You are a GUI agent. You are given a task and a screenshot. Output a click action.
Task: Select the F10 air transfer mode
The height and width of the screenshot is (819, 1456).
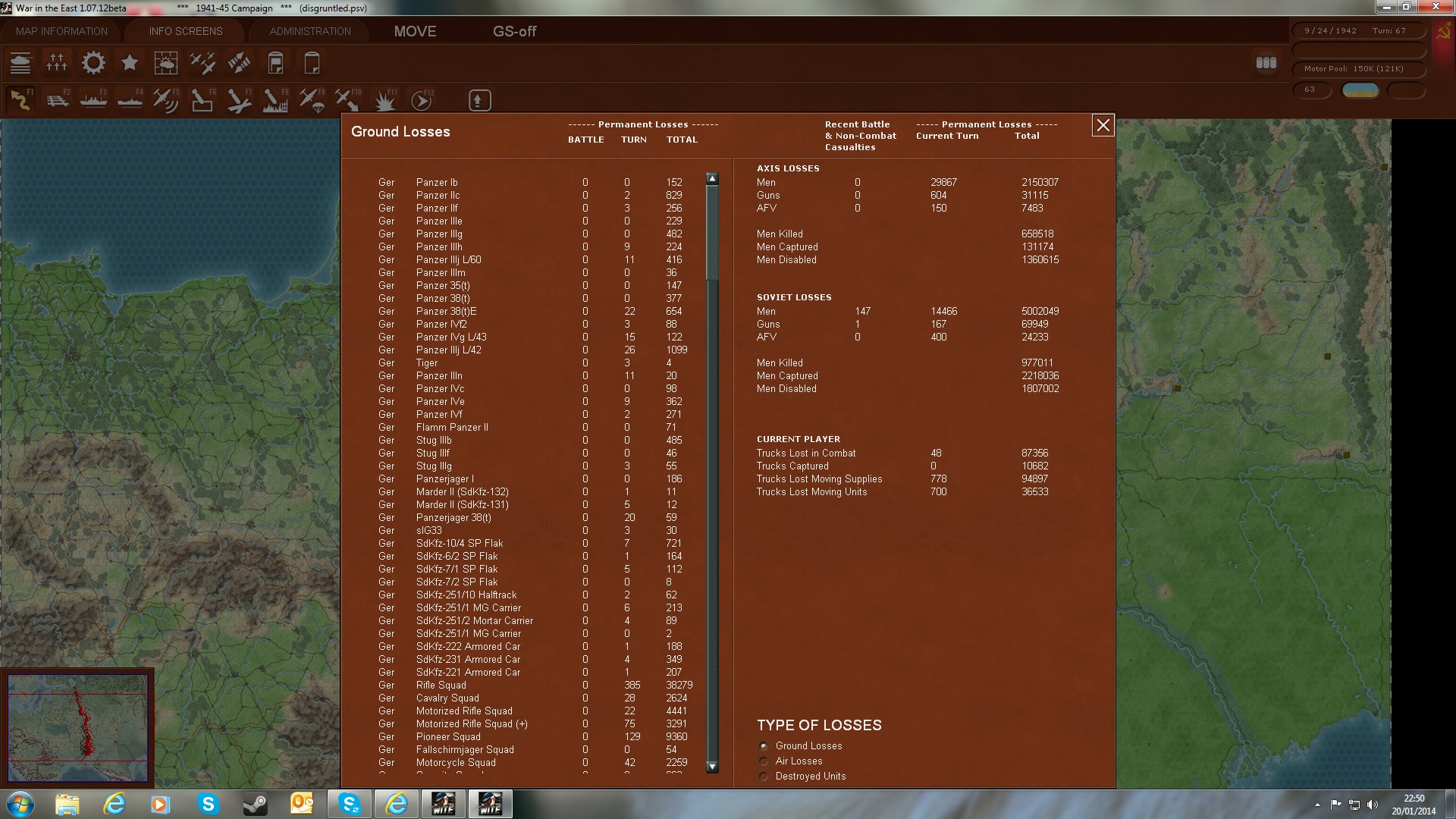click(348, 100)
